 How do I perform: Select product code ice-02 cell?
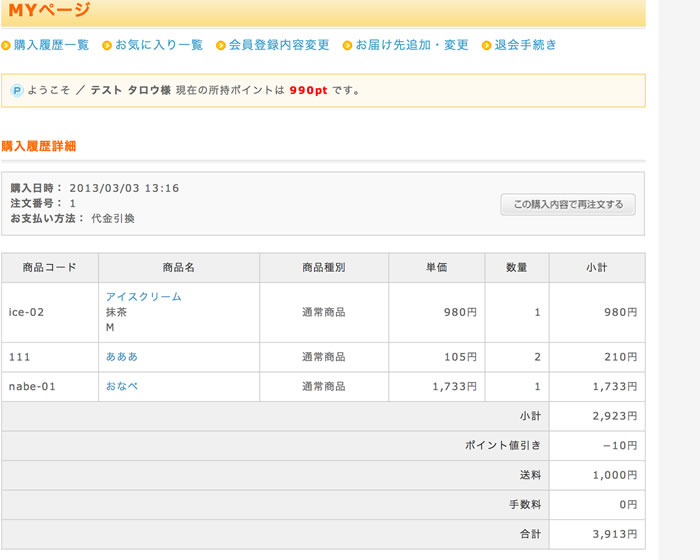click(x=50, y=313)
